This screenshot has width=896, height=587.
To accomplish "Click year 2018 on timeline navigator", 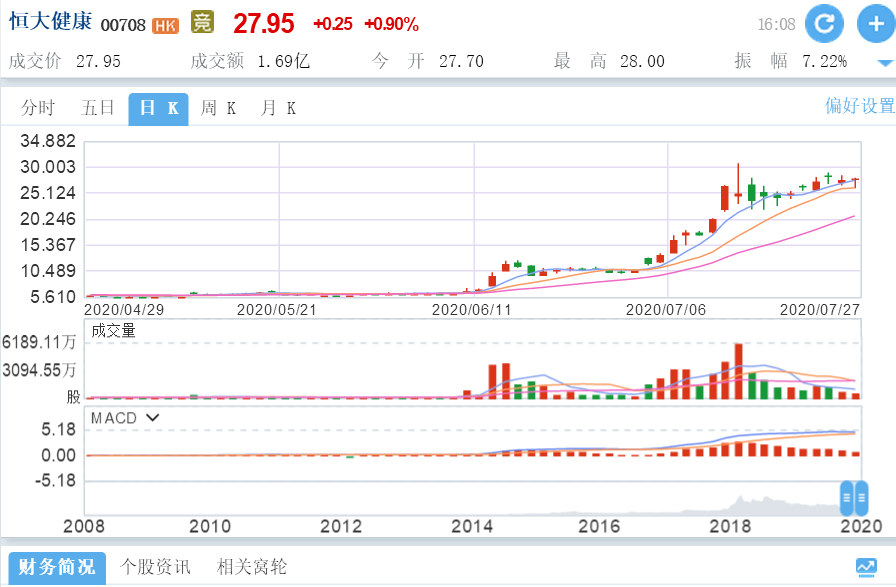I will pyautogui.click(x=730, y=526).
